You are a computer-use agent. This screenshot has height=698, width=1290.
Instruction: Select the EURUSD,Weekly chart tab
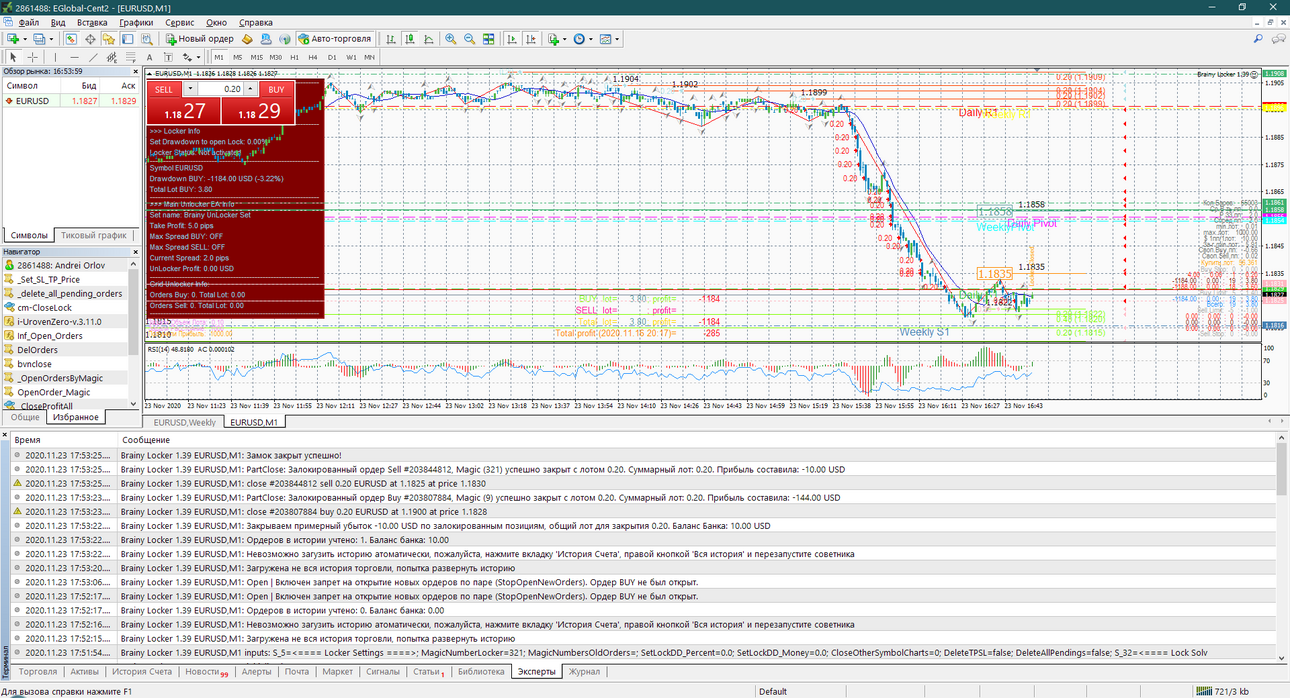[184, 422]
